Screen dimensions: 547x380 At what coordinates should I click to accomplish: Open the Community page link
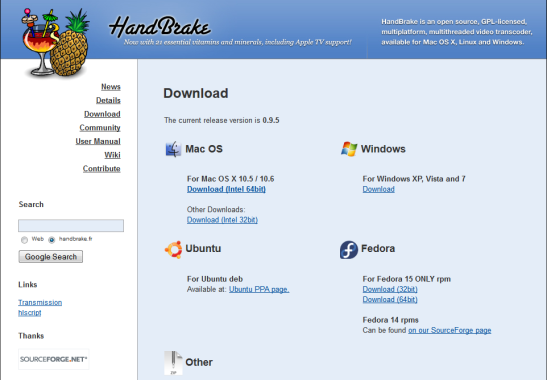tap(100, 127)
